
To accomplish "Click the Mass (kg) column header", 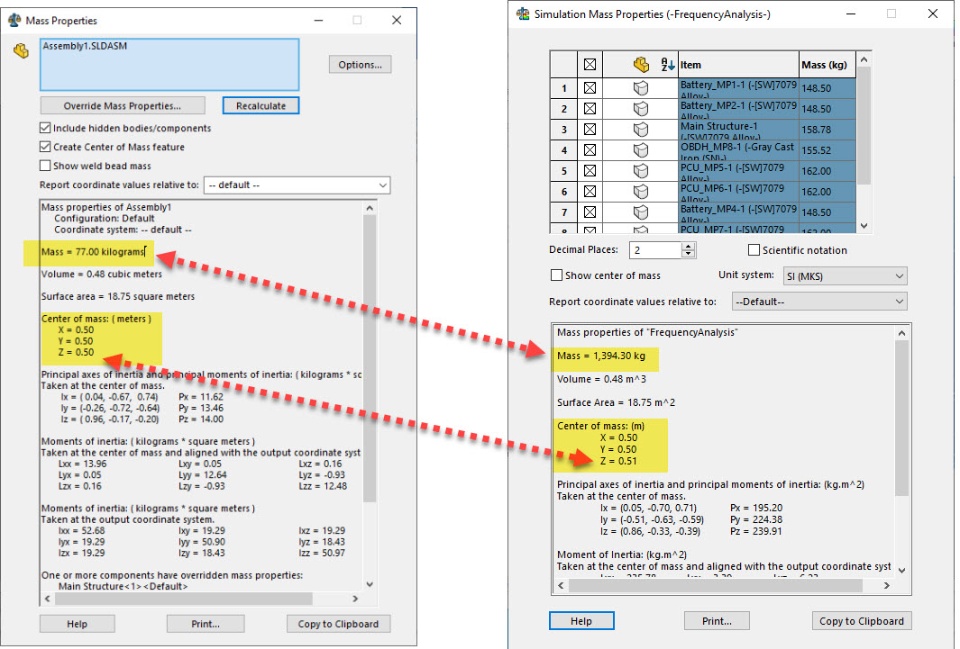I will 827,64.
